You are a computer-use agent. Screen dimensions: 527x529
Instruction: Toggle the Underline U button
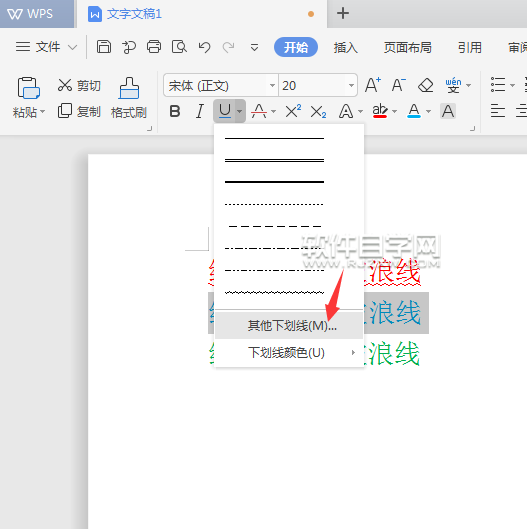225,111
